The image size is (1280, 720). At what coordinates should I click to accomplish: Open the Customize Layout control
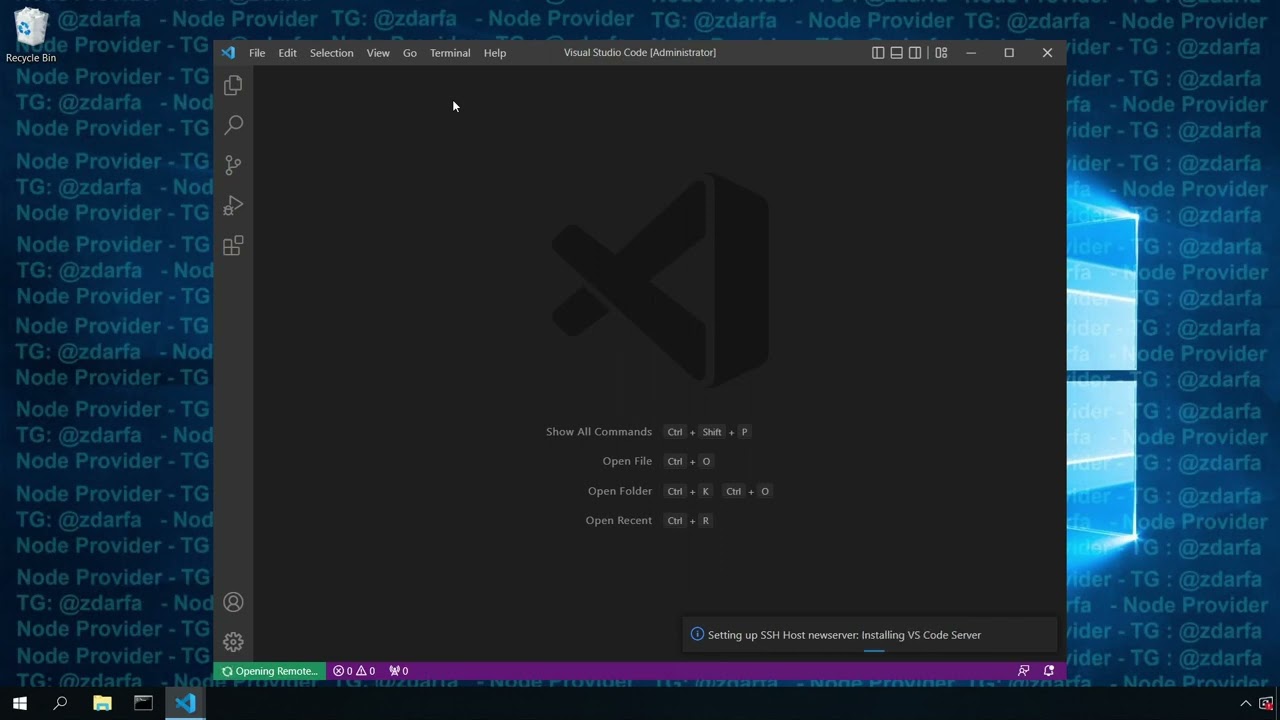click(x=941, y=53)
